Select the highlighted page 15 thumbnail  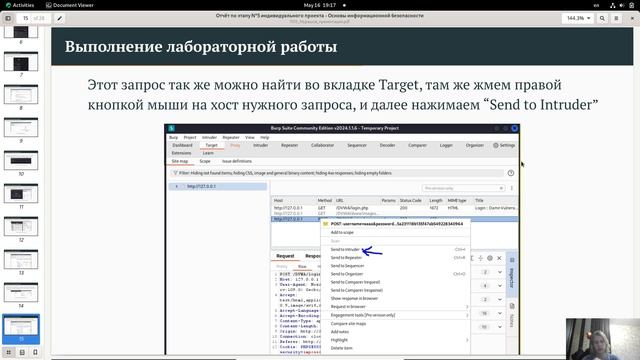21,326
